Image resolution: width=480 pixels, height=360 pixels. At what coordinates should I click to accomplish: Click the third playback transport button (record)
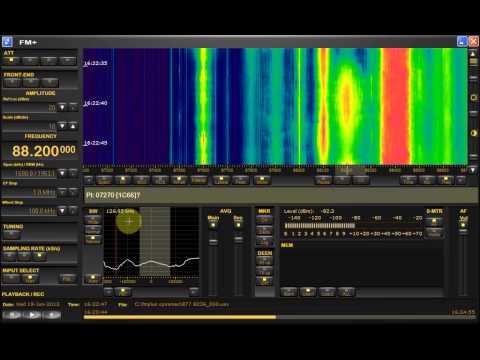[52, 315]
